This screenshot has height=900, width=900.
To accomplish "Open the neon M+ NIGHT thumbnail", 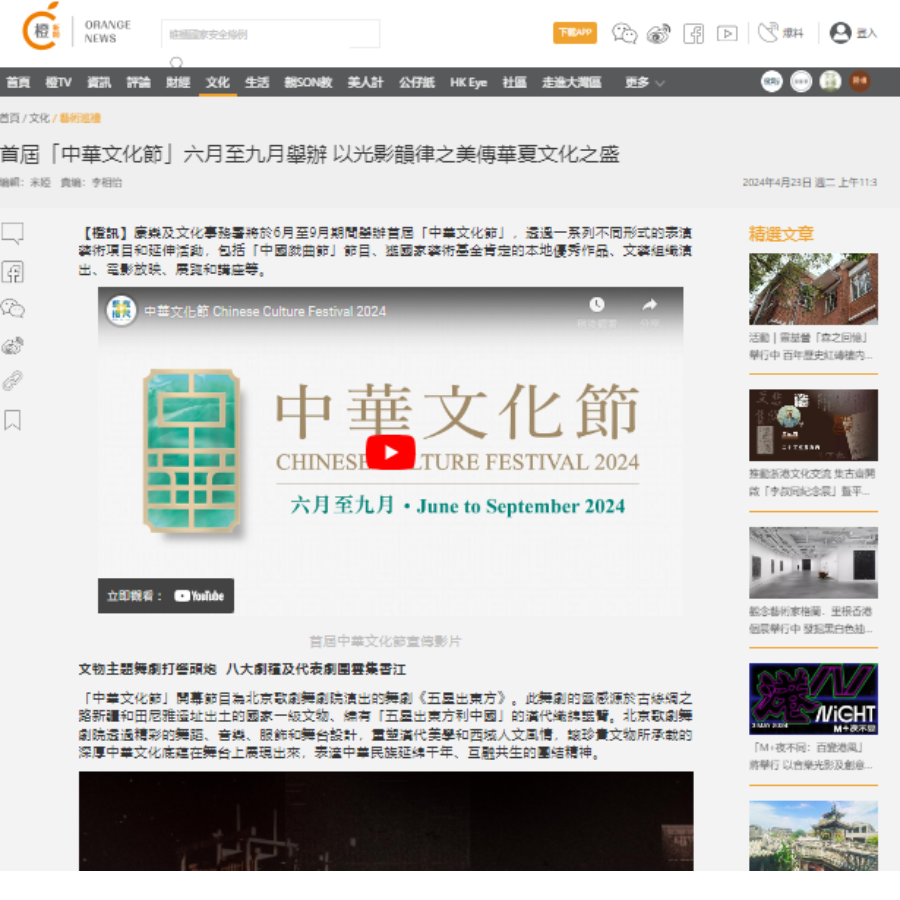I will (x=813, y=699).
